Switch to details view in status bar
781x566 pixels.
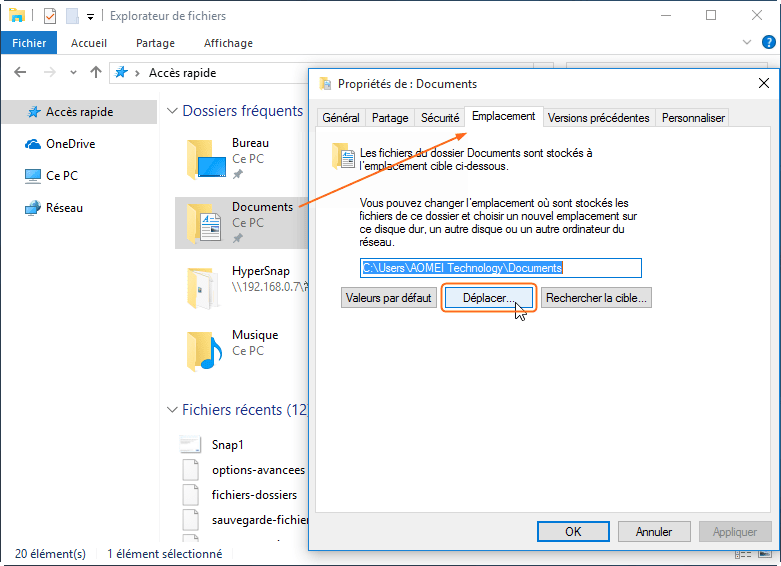coord(743,554)
